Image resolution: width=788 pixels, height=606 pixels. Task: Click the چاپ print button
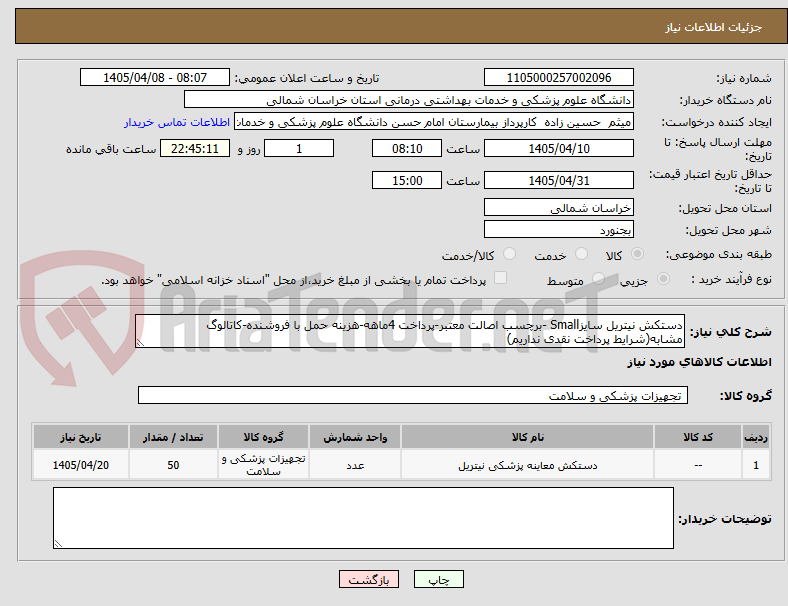coord(439,579)
